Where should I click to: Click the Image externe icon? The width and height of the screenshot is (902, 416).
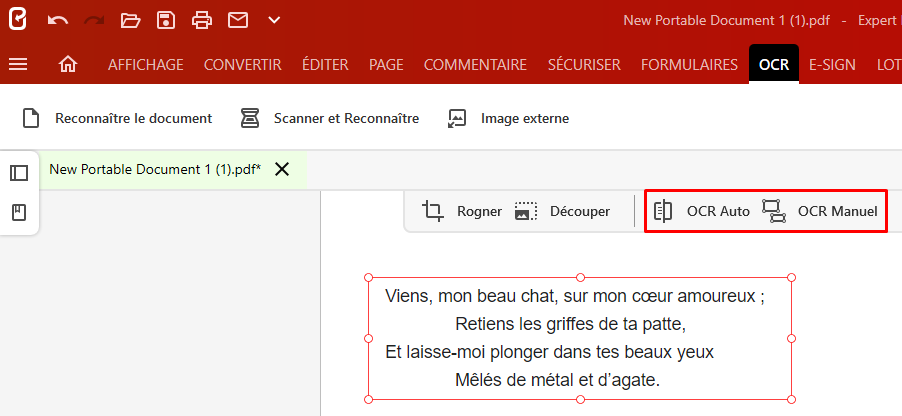[457, 118]
